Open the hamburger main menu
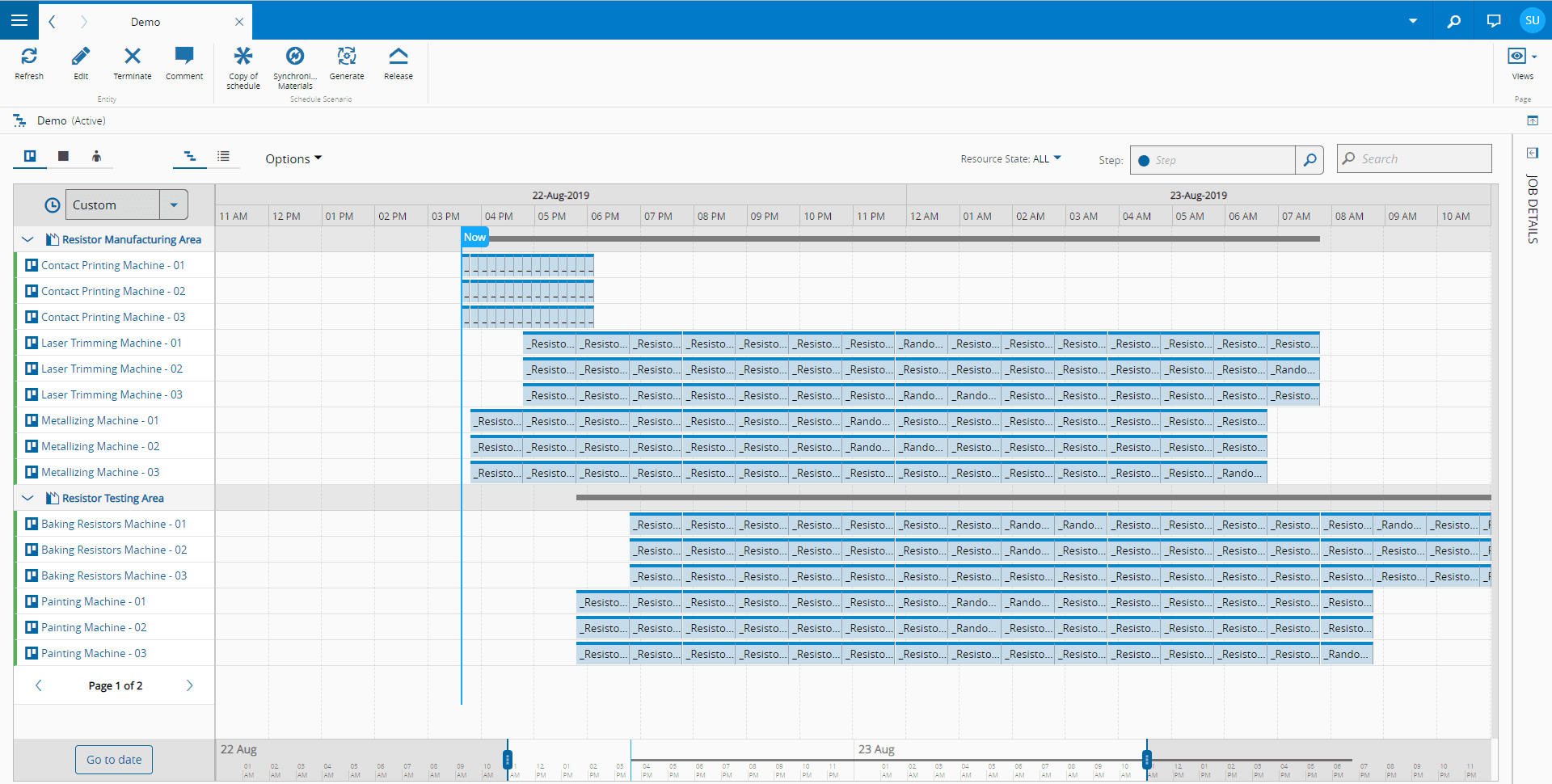 click(19, 20)
